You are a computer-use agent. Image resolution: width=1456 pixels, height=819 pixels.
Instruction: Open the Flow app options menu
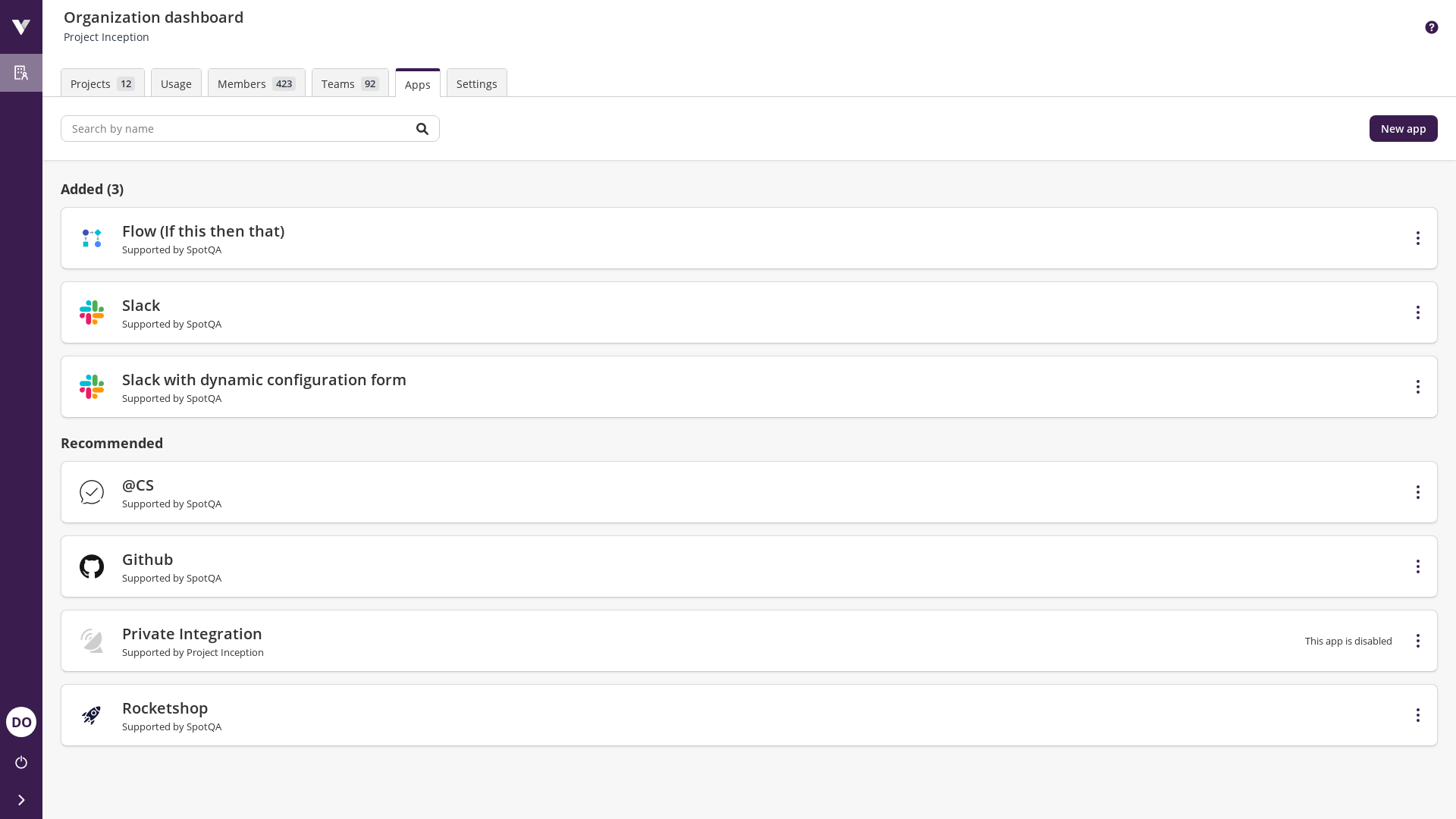[1418, 238]
